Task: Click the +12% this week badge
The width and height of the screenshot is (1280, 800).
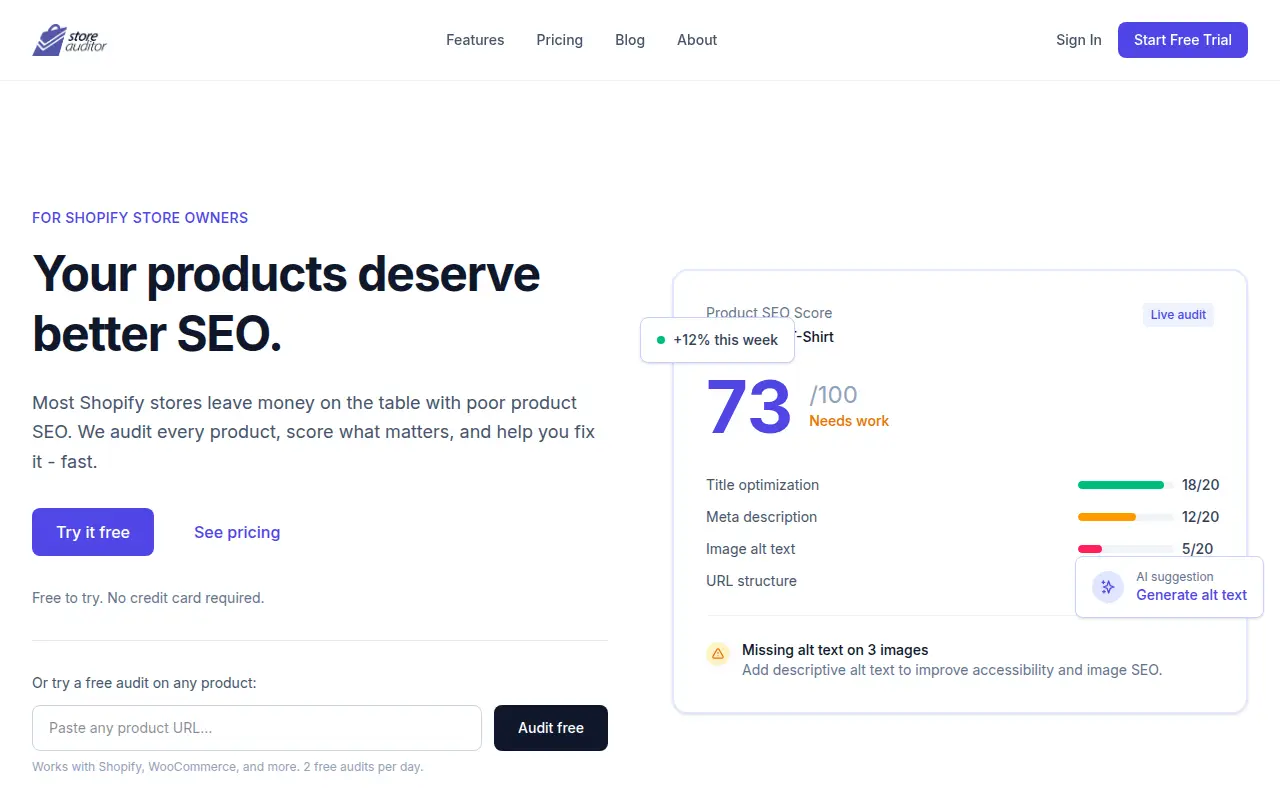Action: 717,340
